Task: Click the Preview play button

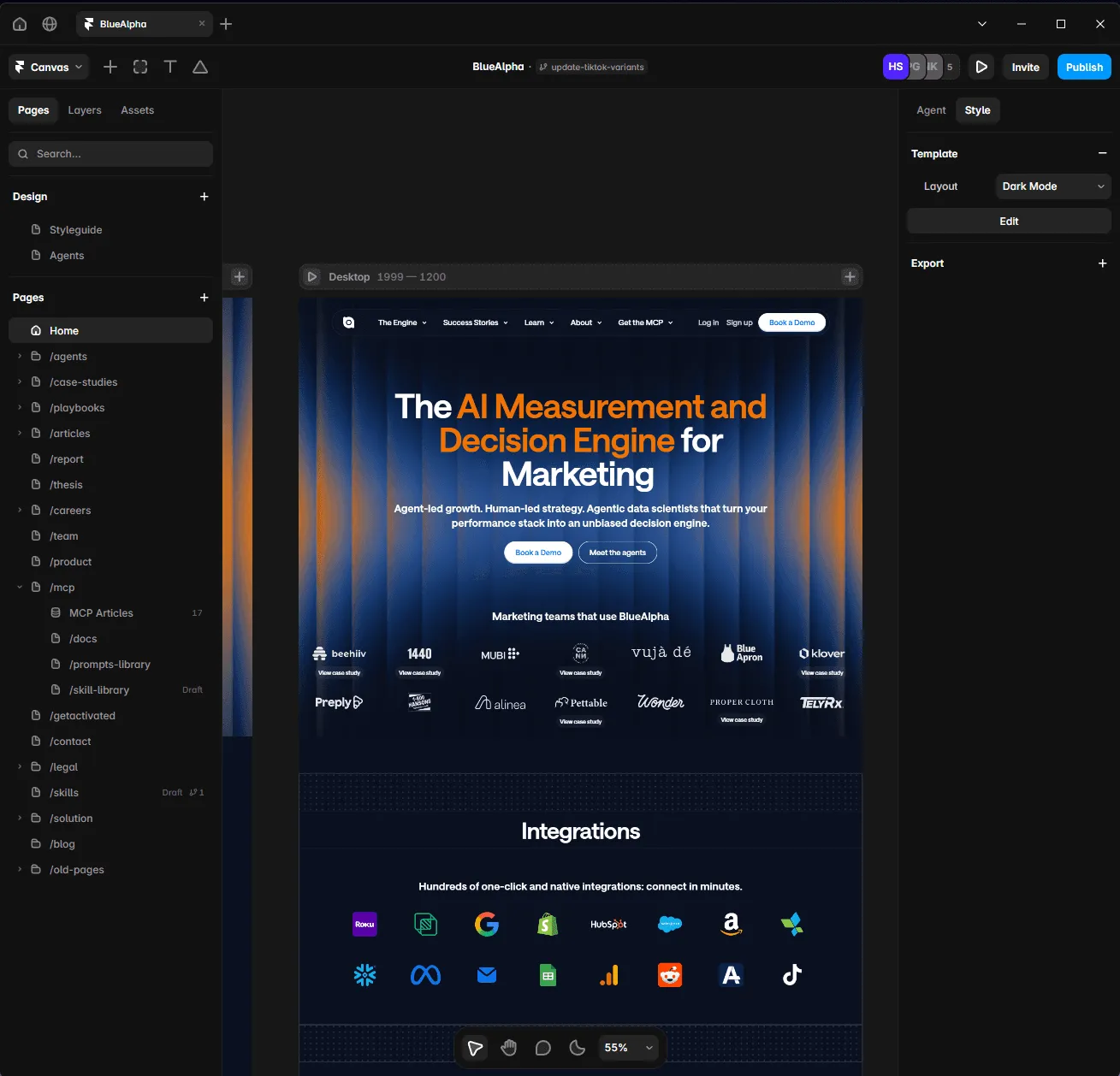Action: 981,67
